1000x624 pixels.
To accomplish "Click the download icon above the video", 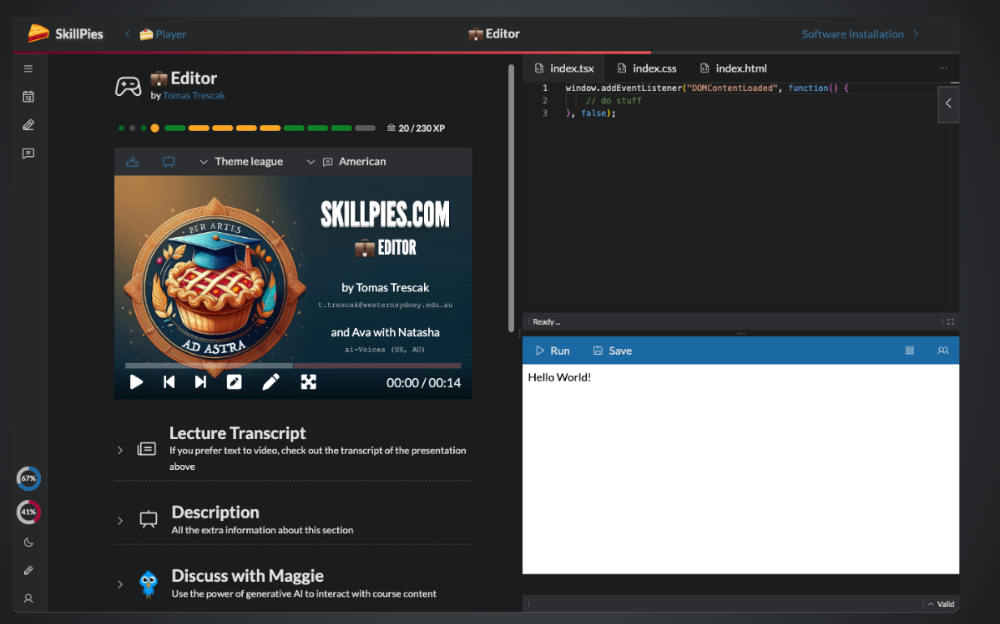I will 132,162.
